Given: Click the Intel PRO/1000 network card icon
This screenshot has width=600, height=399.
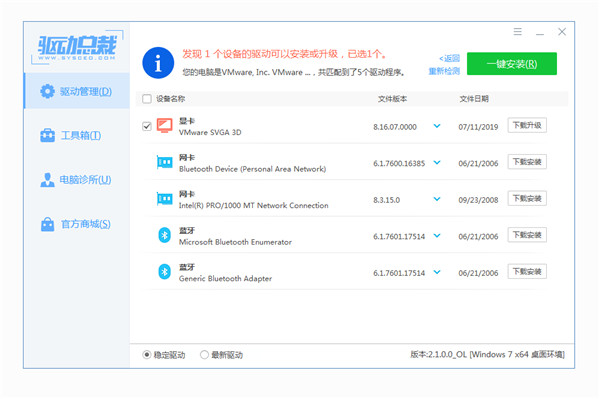Looking at the screenshot, I should [x=165, y=199].
